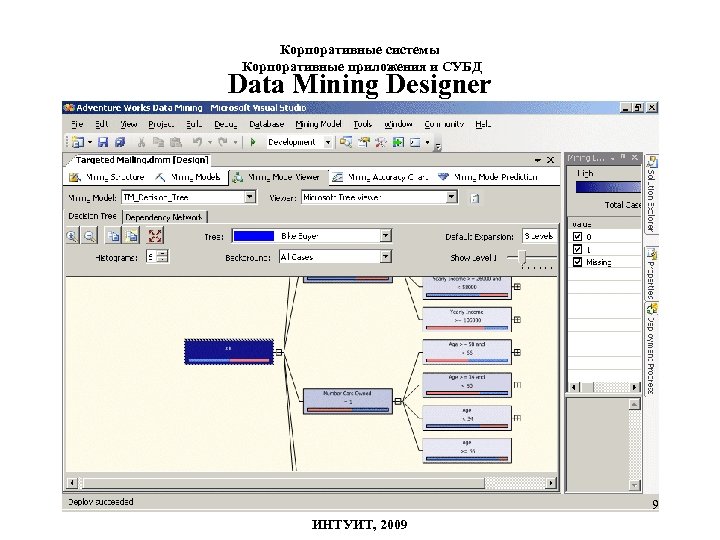Viewport: 720px width, 540px height.
Task: Open the Database menu
Action: tap(266, 124)
